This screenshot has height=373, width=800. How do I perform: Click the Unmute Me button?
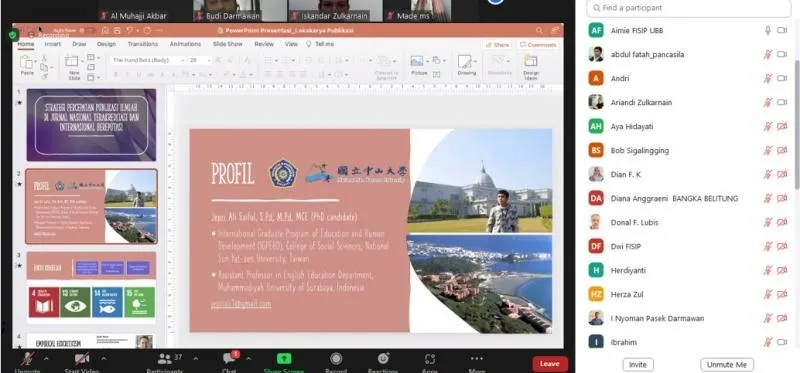click(x=727, y=365)
